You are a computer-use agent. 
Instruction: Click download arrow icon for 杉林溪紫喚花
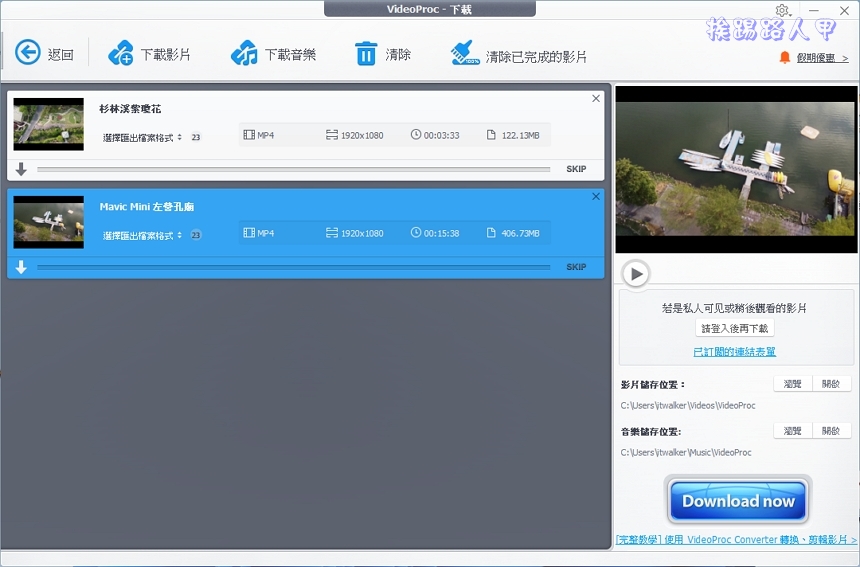point(21,169)
